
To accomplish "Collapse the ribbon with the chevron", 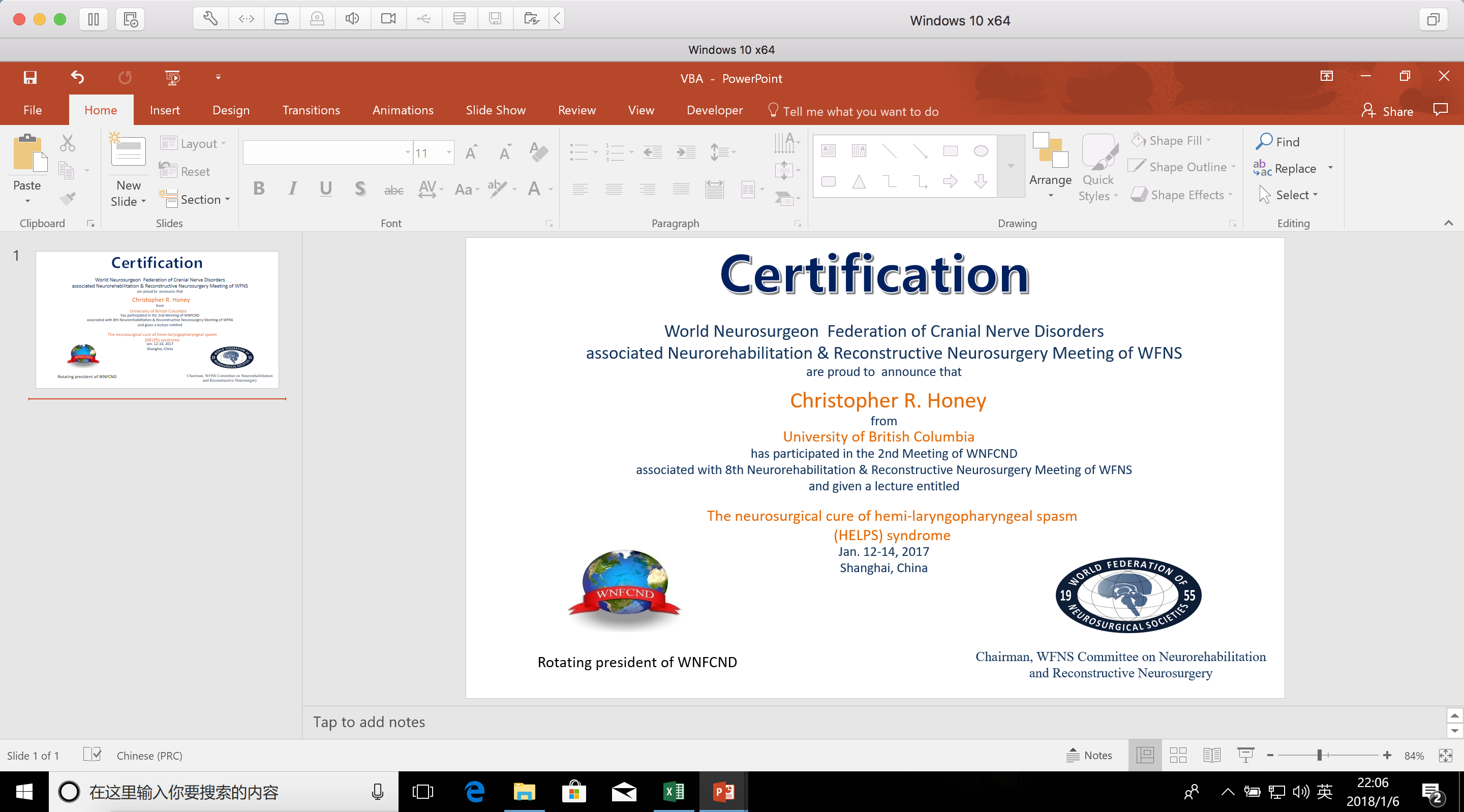I will [x=1448, y=223].
